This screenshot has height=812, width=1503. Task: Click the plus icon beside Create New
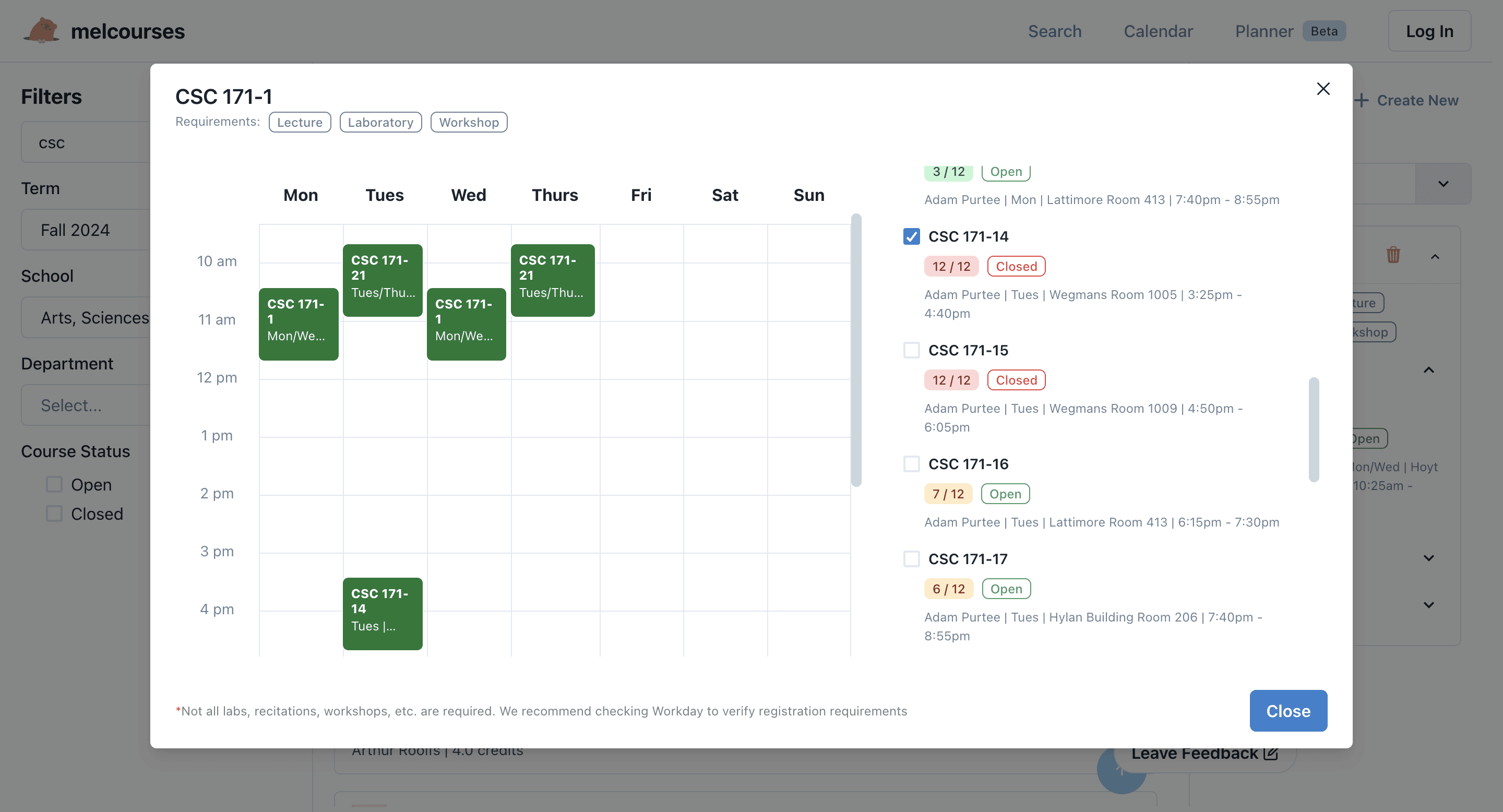[x=1361, y=100]
